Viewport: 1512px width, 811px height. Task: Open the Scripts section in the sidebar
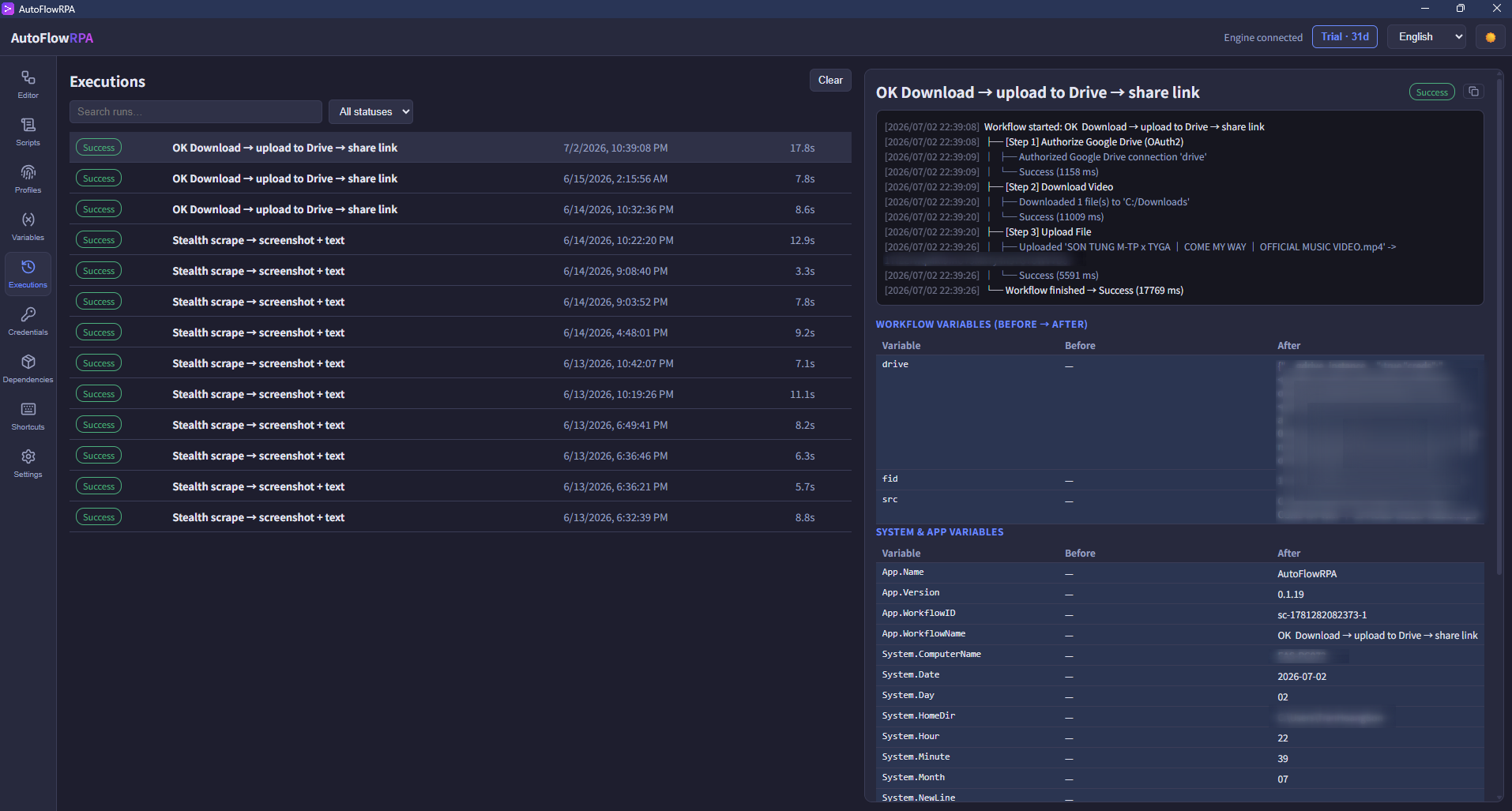click(28, 132)
